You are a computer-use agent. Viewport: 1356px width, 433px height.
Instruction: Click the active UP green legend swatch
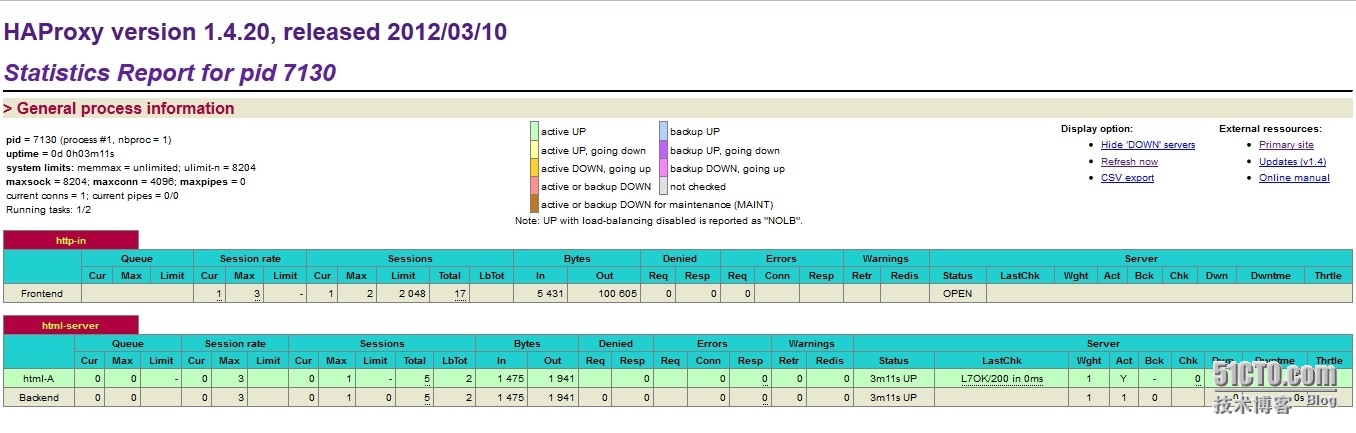534,131
